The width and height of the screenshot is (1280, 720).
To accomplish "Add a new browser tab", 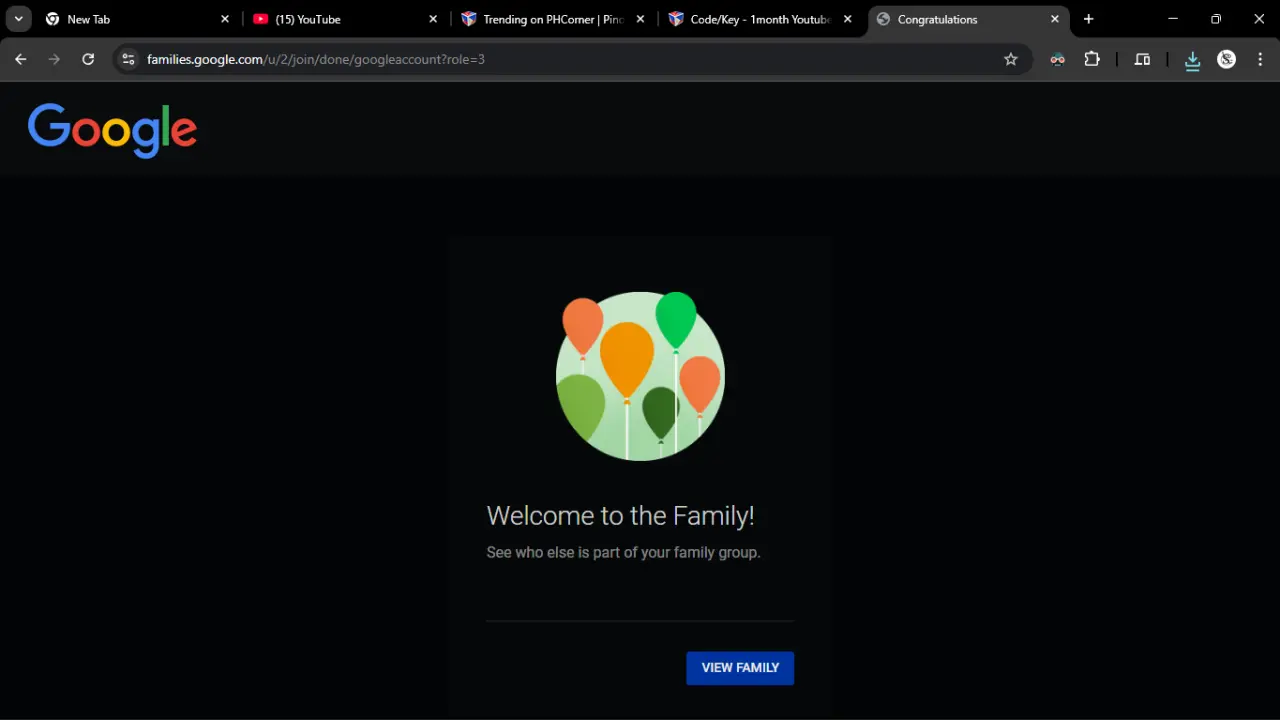I will pyautogui.click(x=1089, y=19).
